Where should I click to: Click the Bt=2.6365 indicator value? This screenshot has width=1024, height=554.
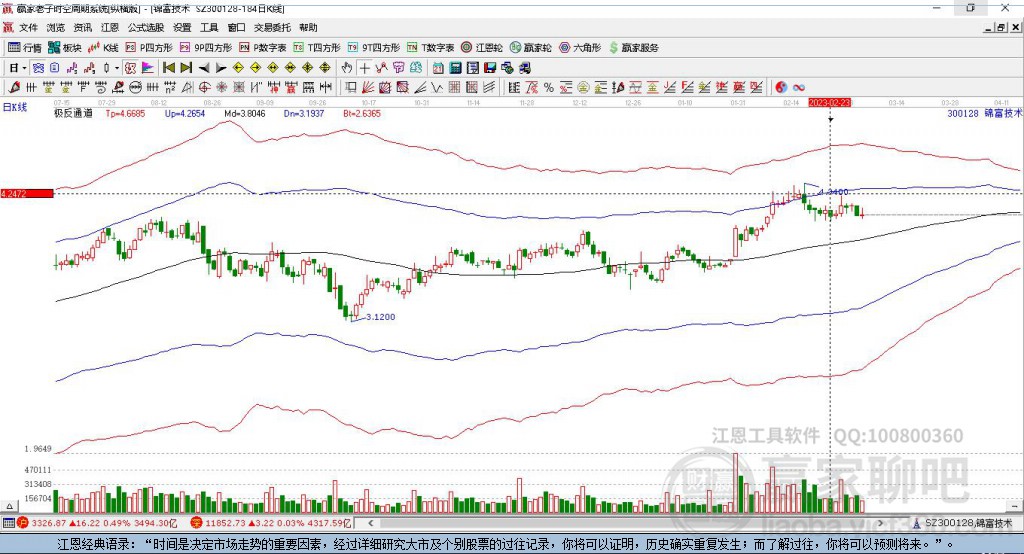point(362,113)
